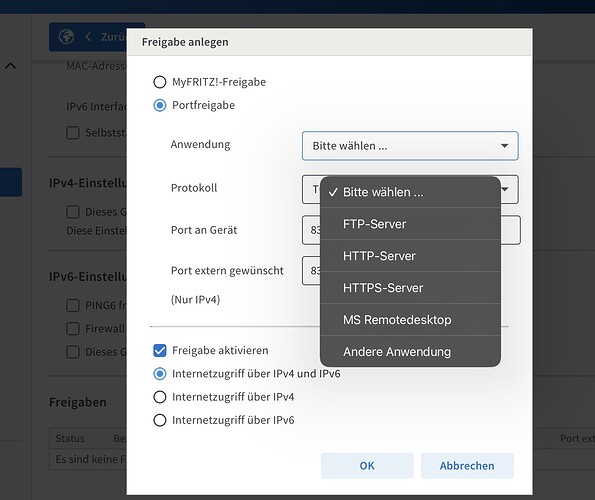Click the 'Port an Gerät' label
The height and width of the screenshot is (500, 595).
pos(204,230)
